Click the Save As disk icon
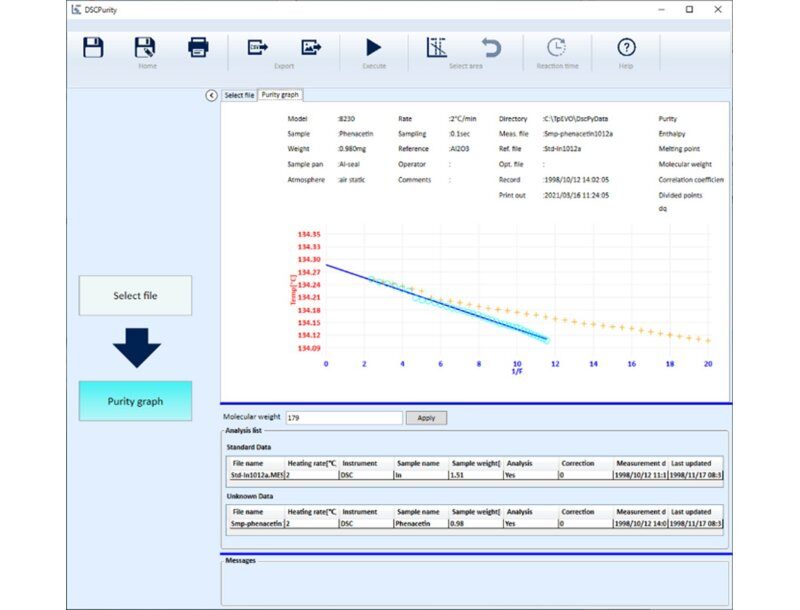 145,47
